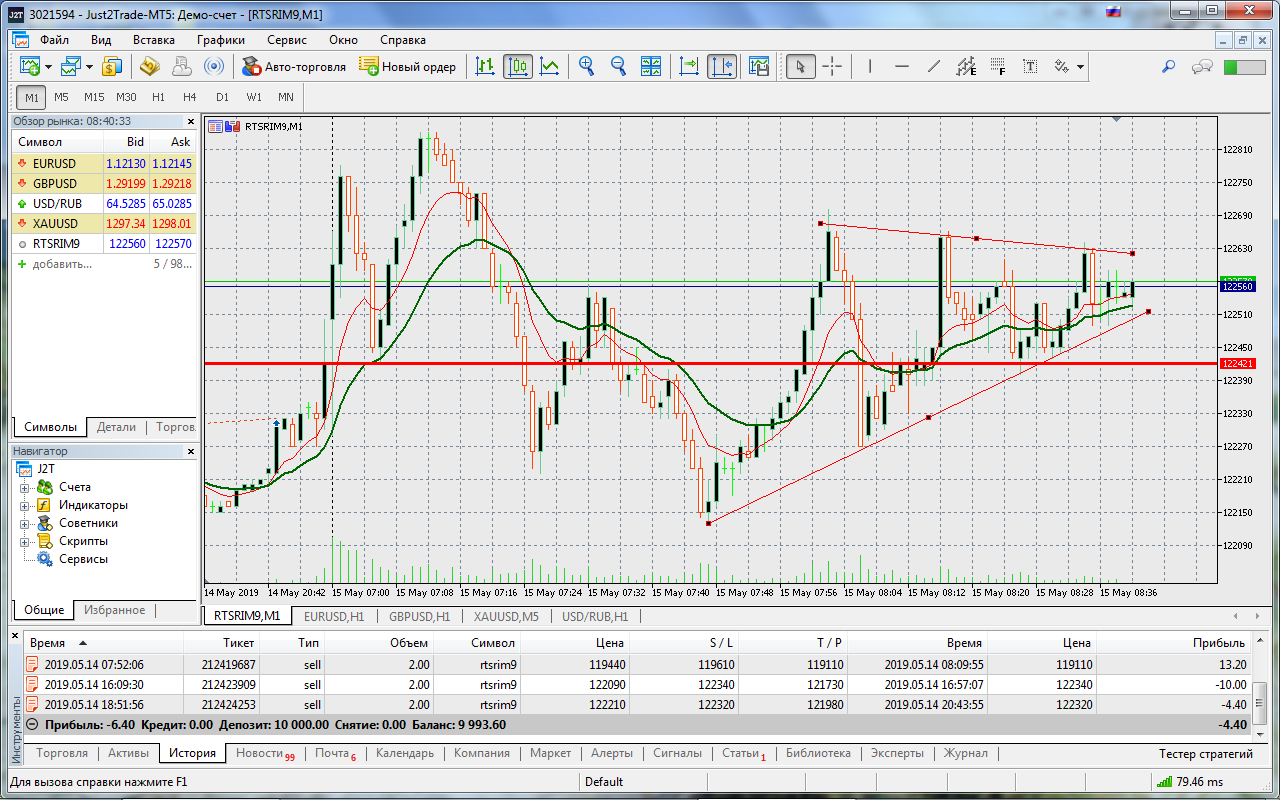Select the crosshair cursor tool
Viewport: 1280px width, 800px height.
[x=832, y=67]
